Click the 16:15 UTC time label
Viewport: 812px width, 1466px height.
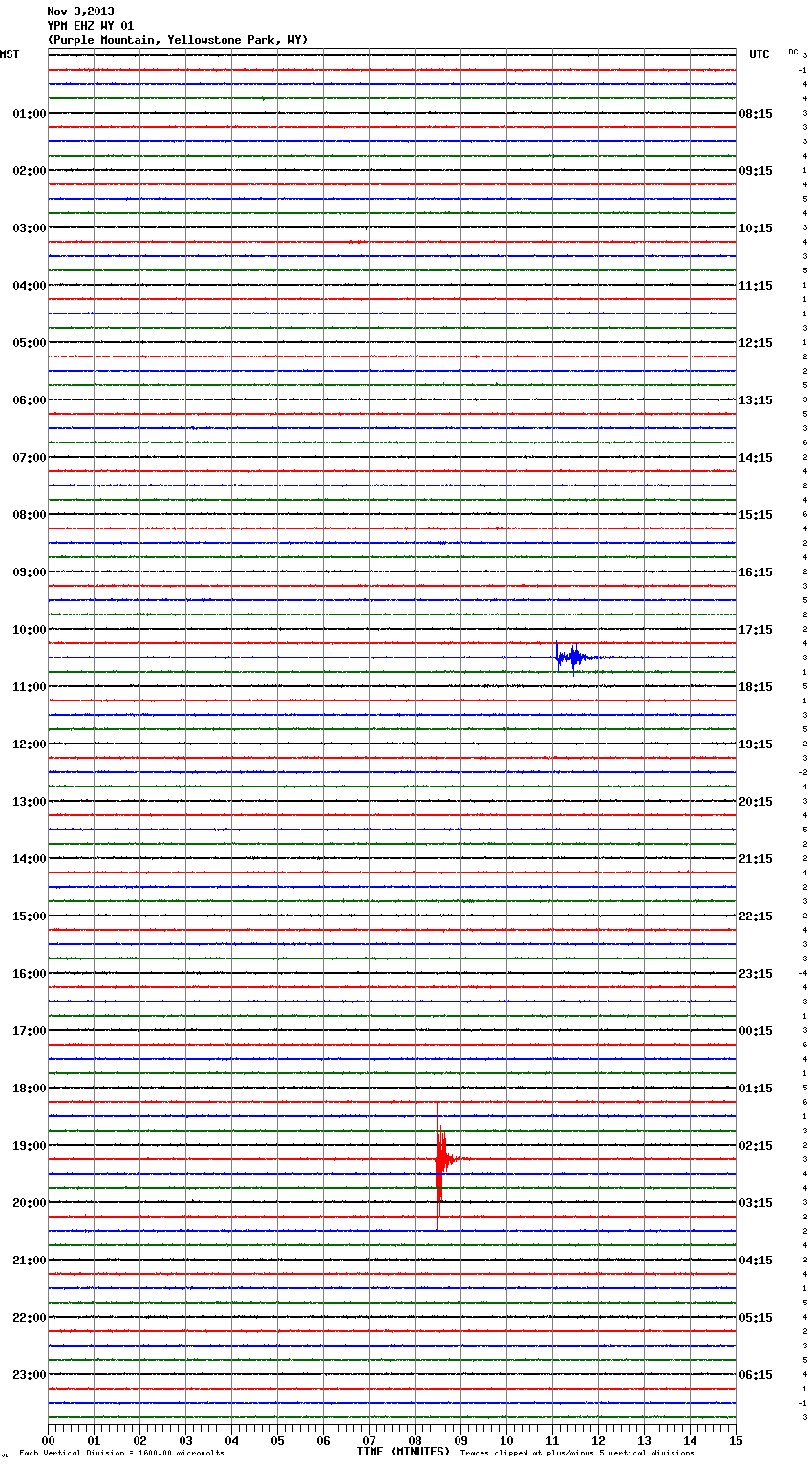pos(756,572)
